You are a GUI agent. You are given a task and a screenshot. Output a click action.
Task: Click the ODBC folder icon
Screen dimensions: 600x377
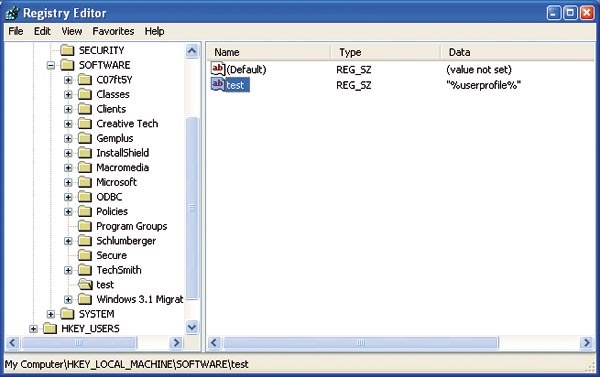[85, 197]
